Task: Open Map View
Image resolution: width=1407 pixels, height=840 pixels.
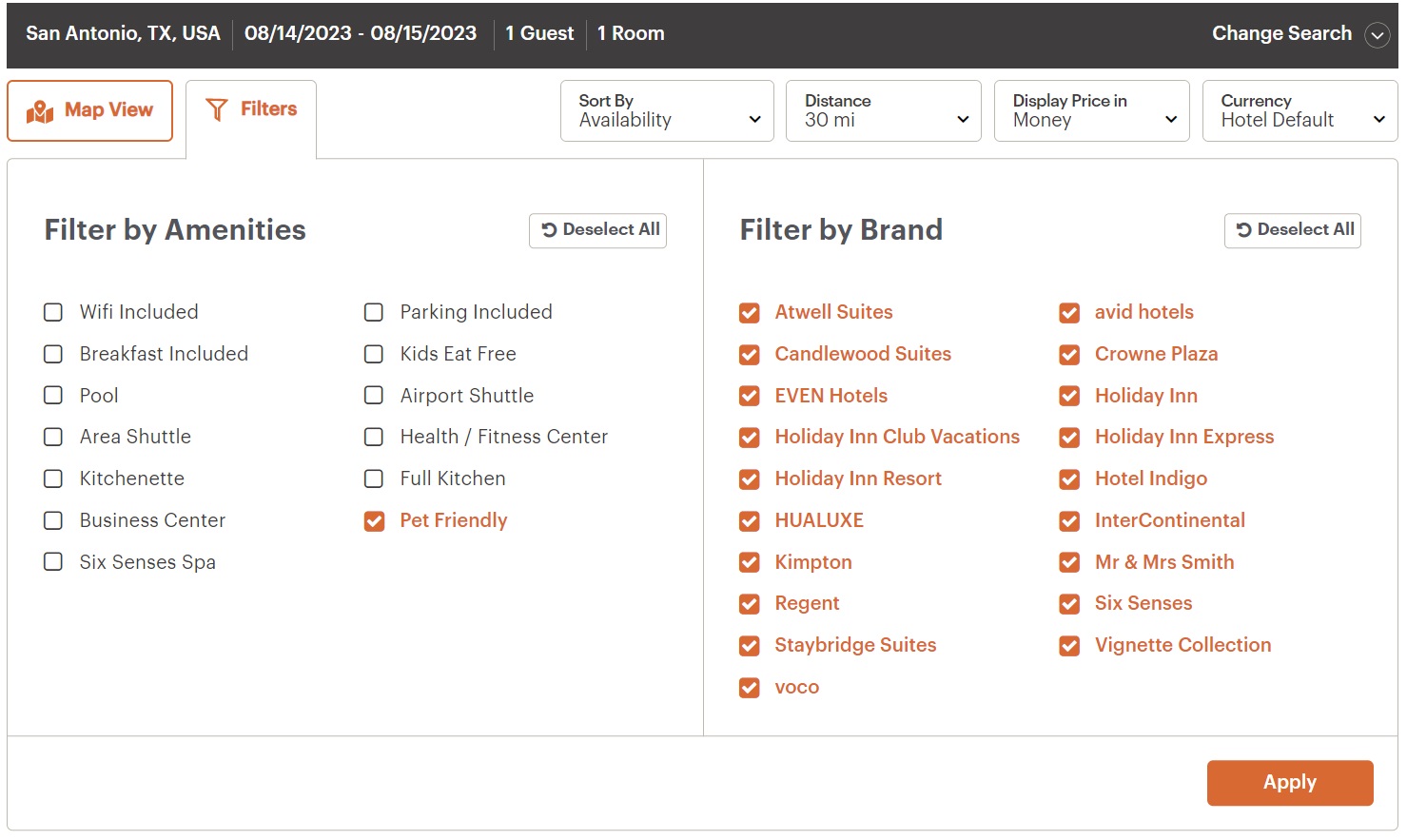Action: (x=89, y=110)
